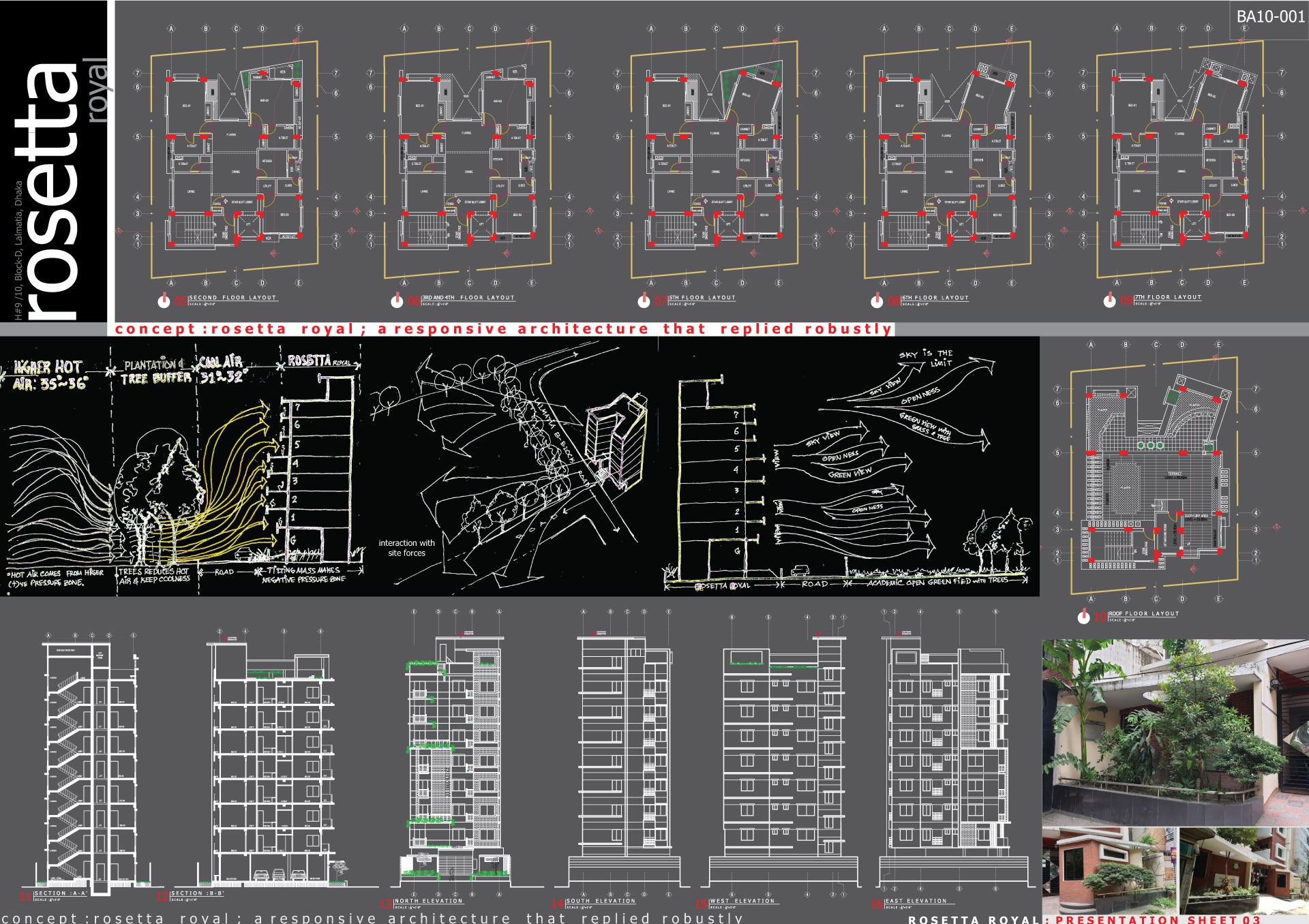Click the "HIGHER HOT AIR: 35~36" note
The height and width of the screenshot is (924, 1309).
point(49,375)
